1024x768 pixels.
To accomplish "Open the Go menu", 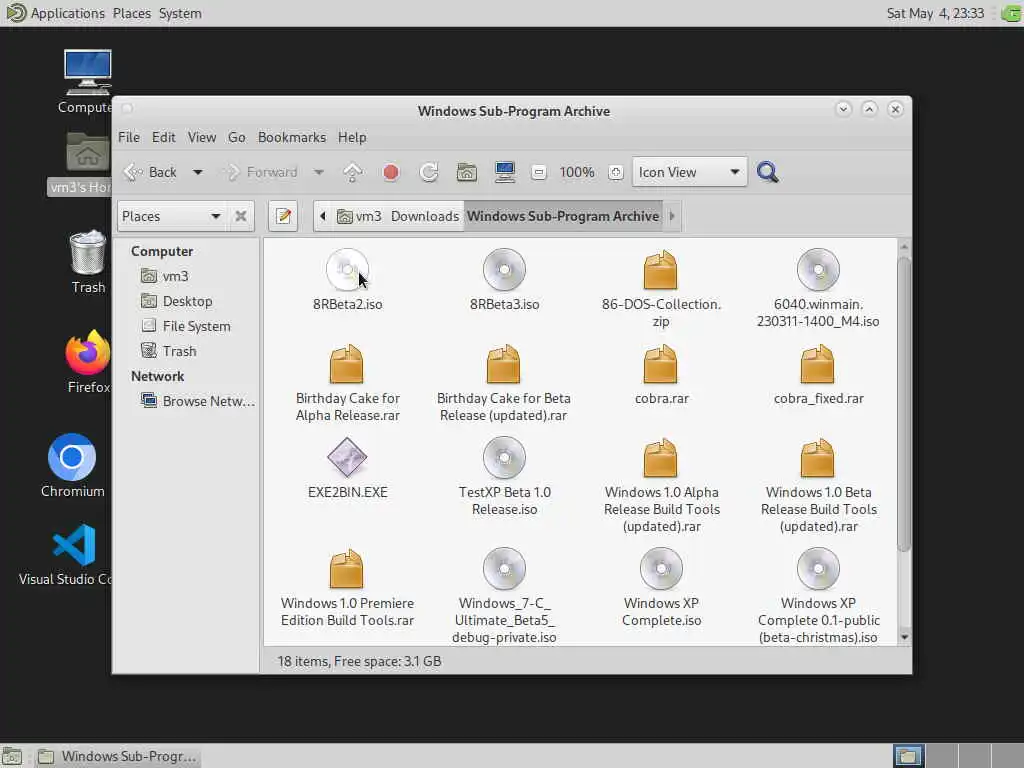I will 236,137.
